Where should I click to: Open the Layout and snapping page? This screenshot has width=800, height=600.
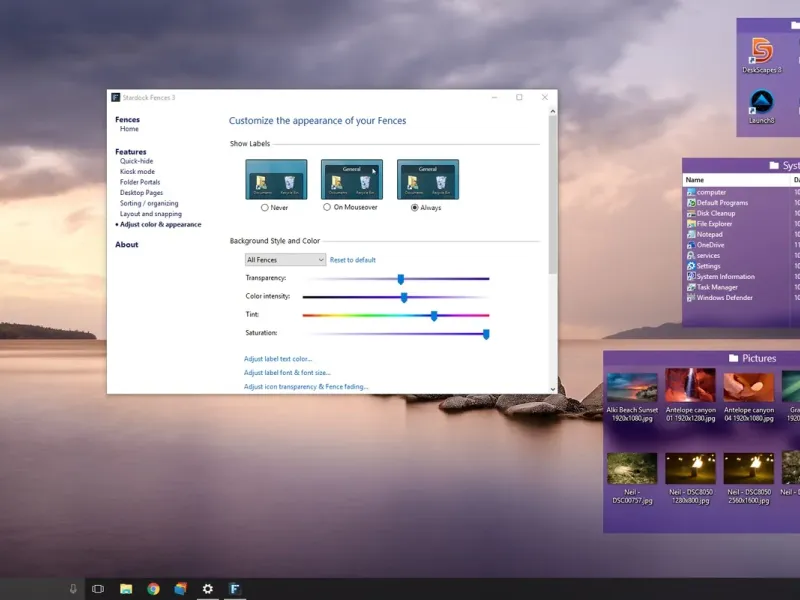coord(151,214)
